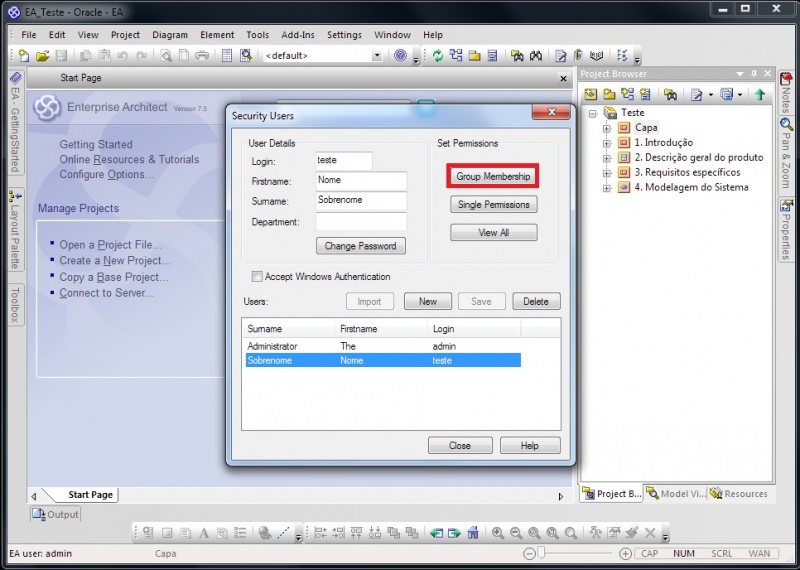Open the Settings menu
This screenshot has width=800, height=570.
(x=344, y=35)
